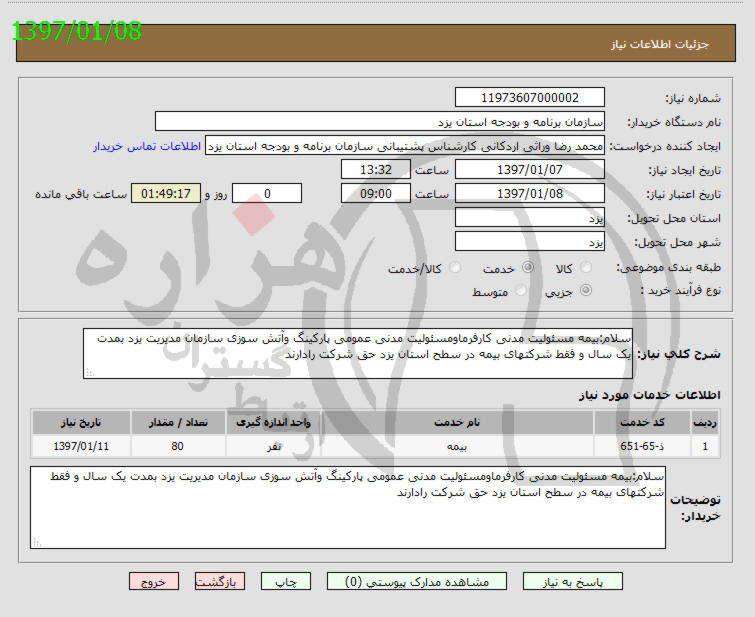Click service code cell ذ-65-651

[642, 446]
